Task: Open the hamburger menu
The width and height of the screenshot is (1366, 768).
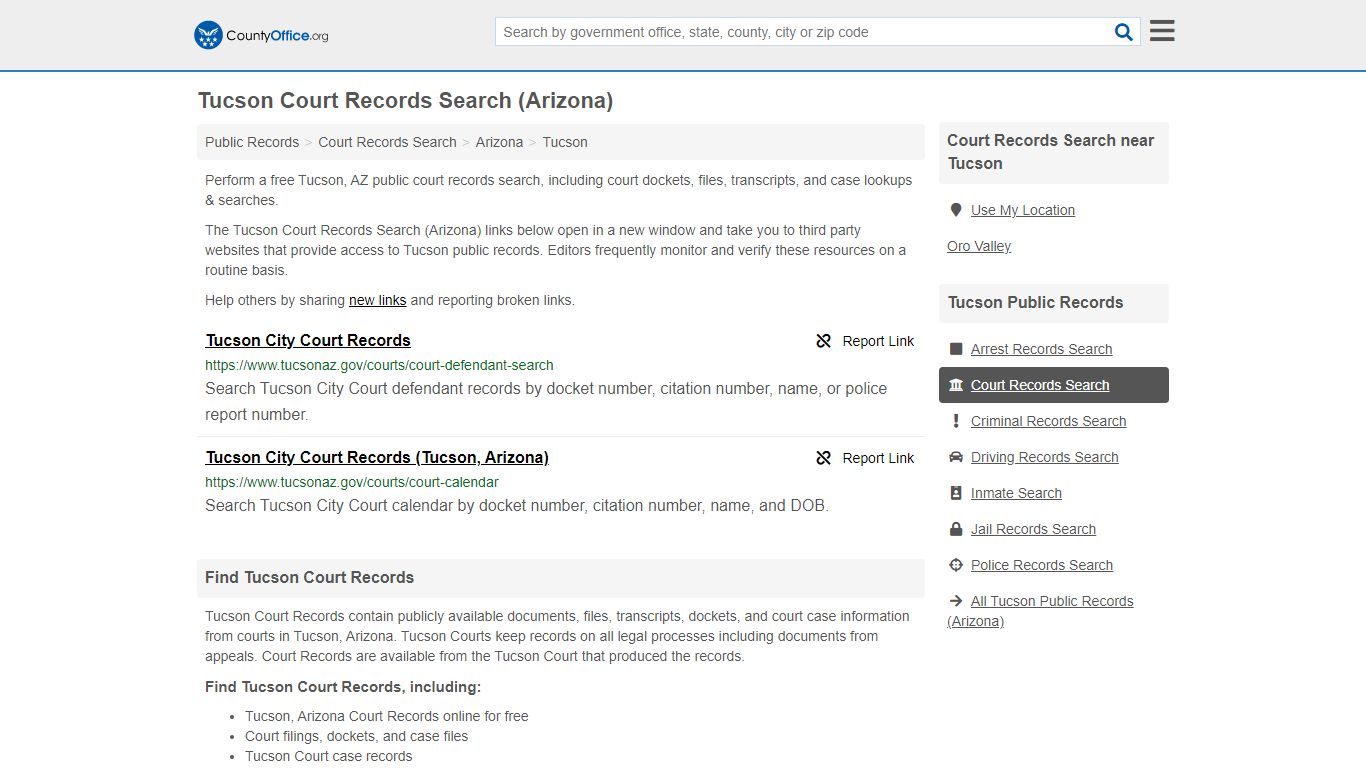Action: 1162,31
